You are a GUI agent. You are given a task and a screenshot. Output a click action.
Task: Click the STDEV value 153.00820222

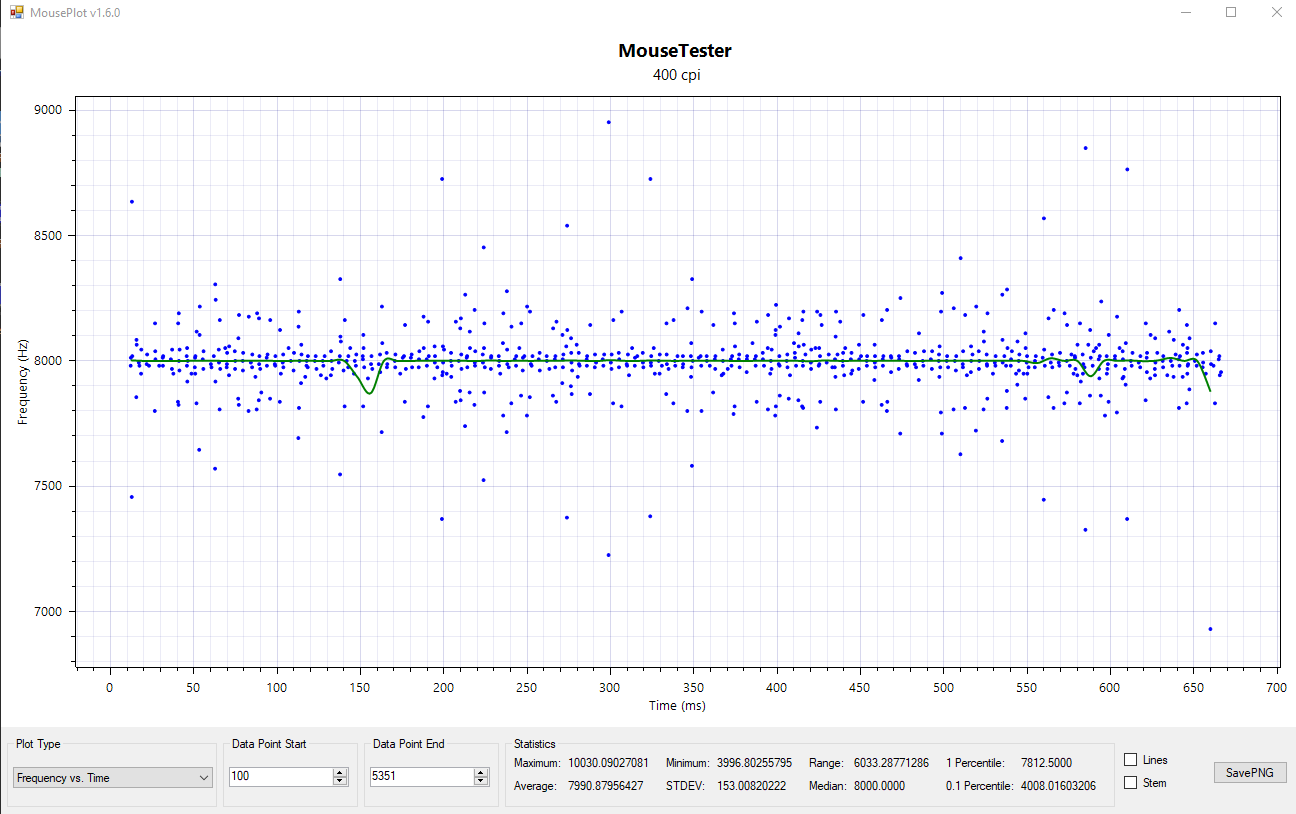coord(751,786)
